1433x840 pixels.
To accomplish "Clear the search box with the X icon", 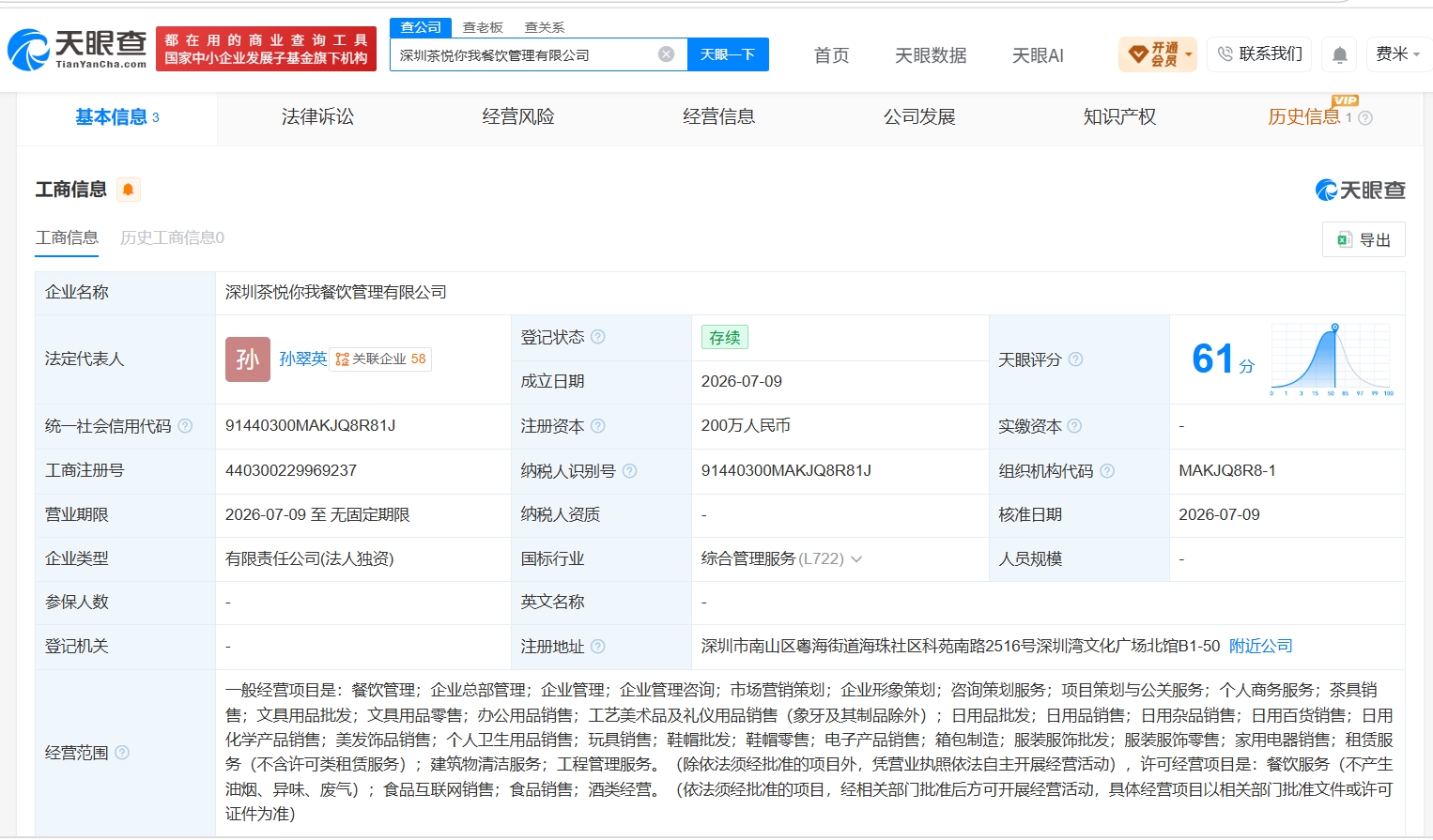I will click(x=666, y=54).
